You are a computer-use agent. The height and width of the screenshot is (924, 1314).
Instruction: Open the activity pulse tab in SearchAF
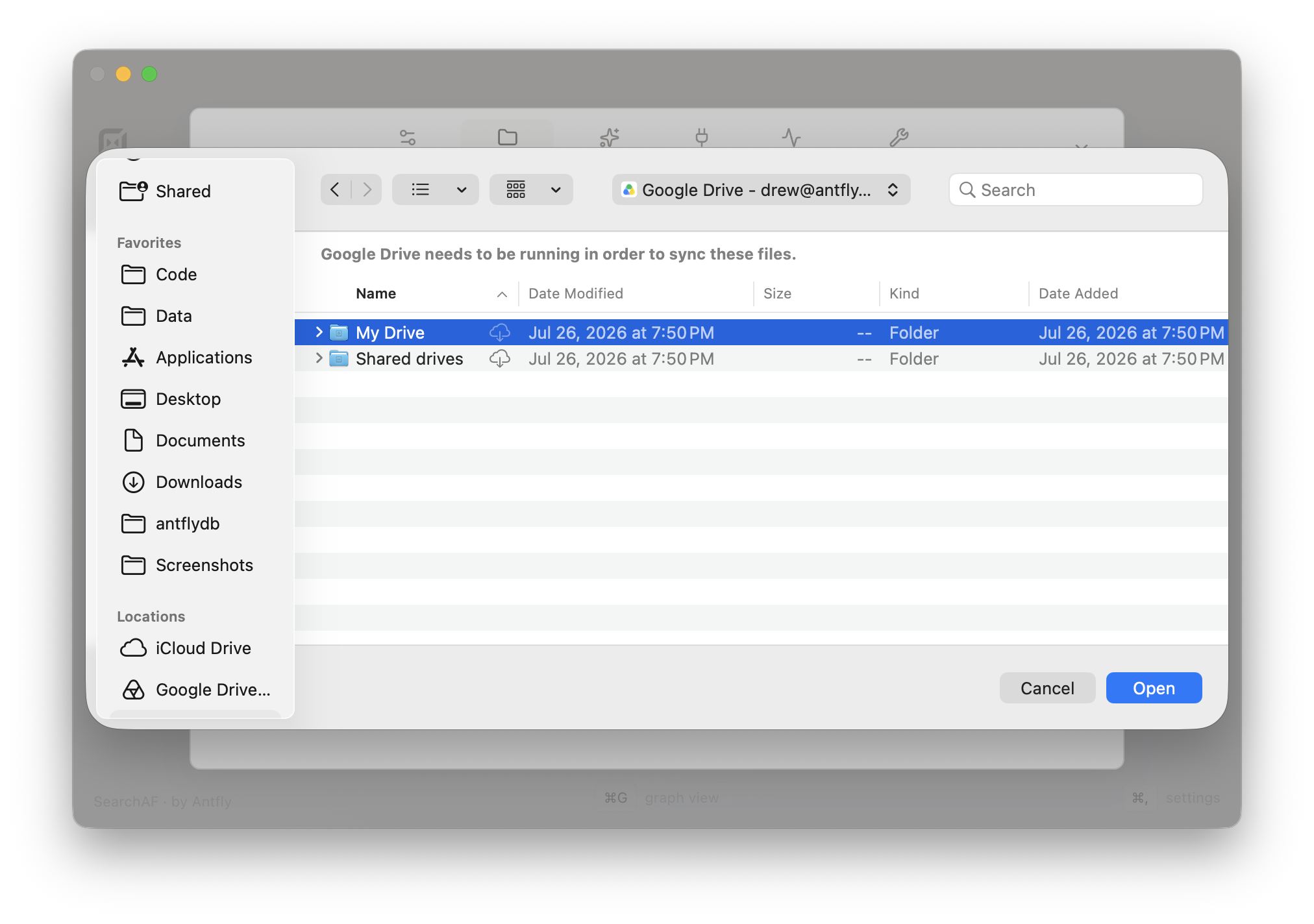(x=791, y=137)
